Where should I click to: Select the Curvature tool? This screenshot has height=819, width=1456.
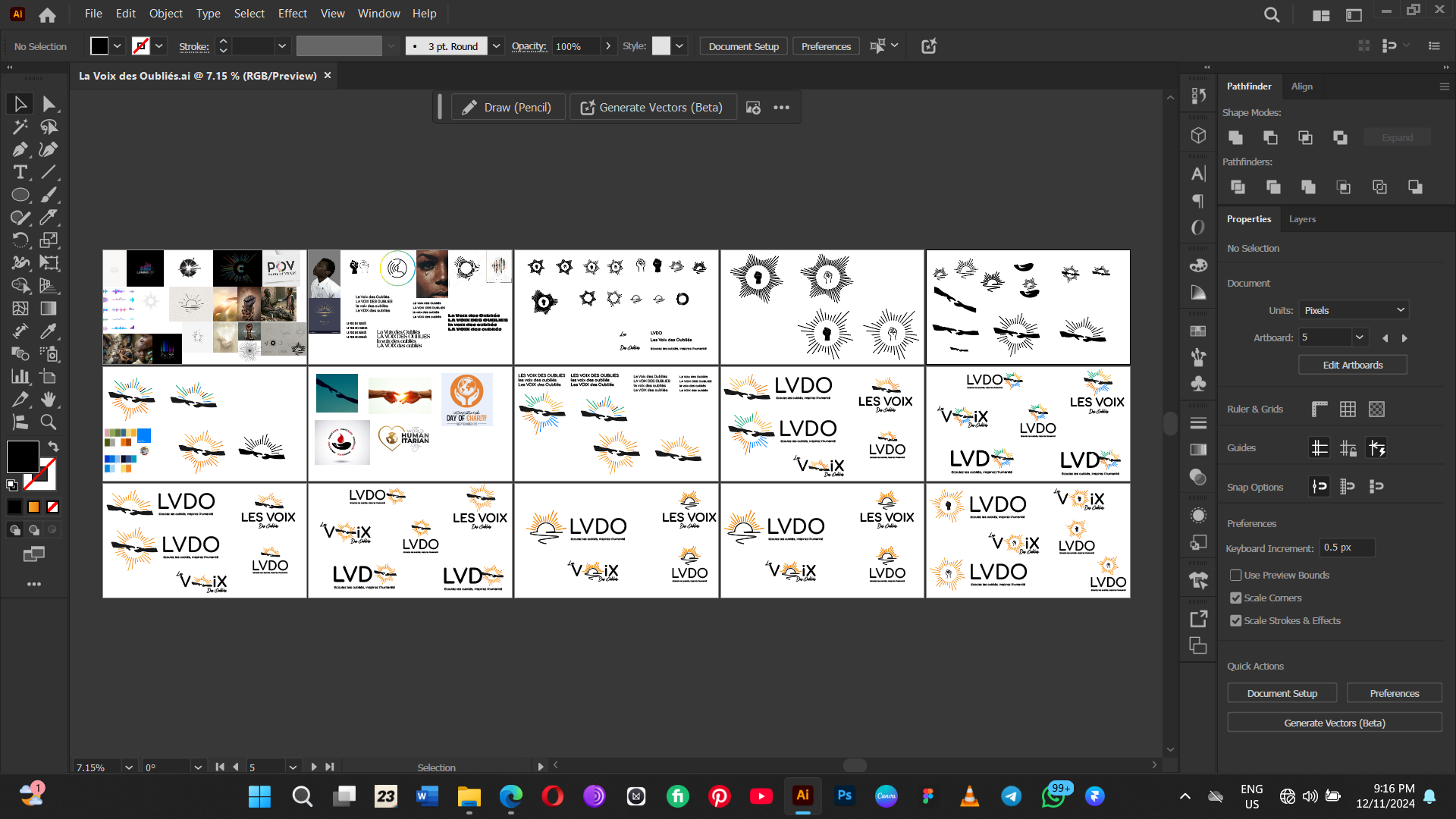point(49,149)
